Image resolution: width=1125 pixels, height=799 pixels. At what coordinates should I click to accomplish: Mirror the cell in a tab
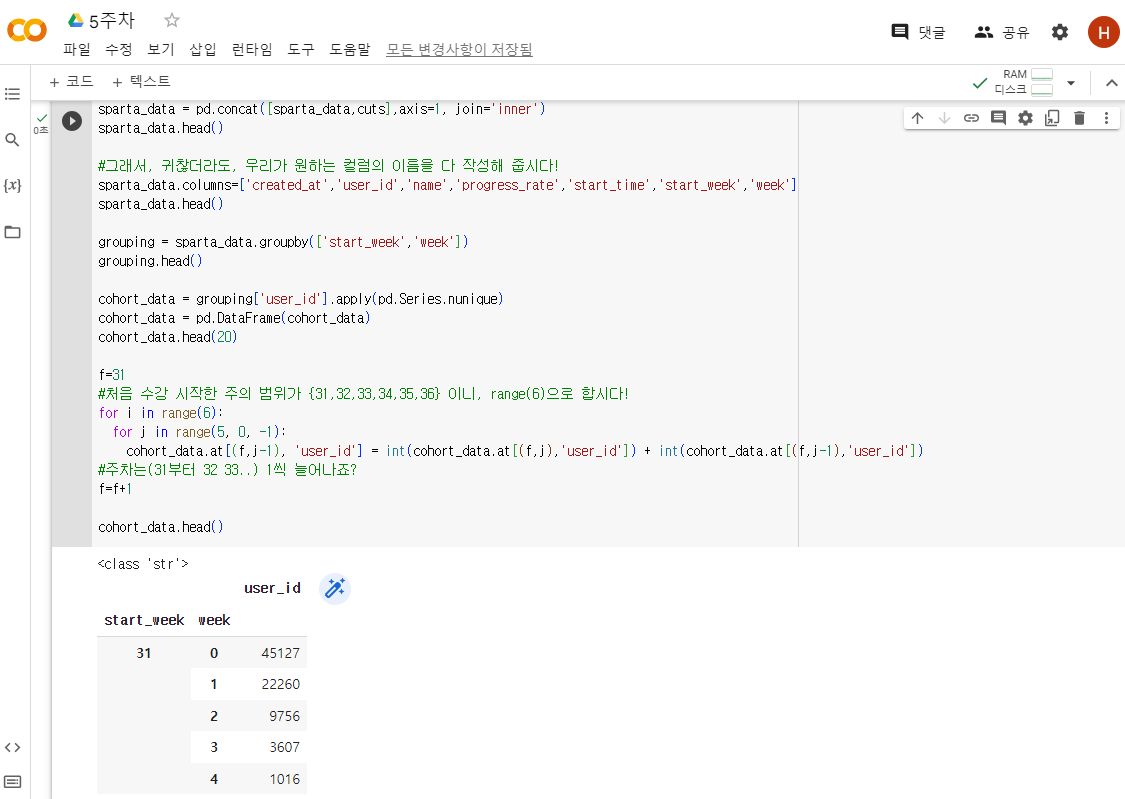click(1052, 118)
